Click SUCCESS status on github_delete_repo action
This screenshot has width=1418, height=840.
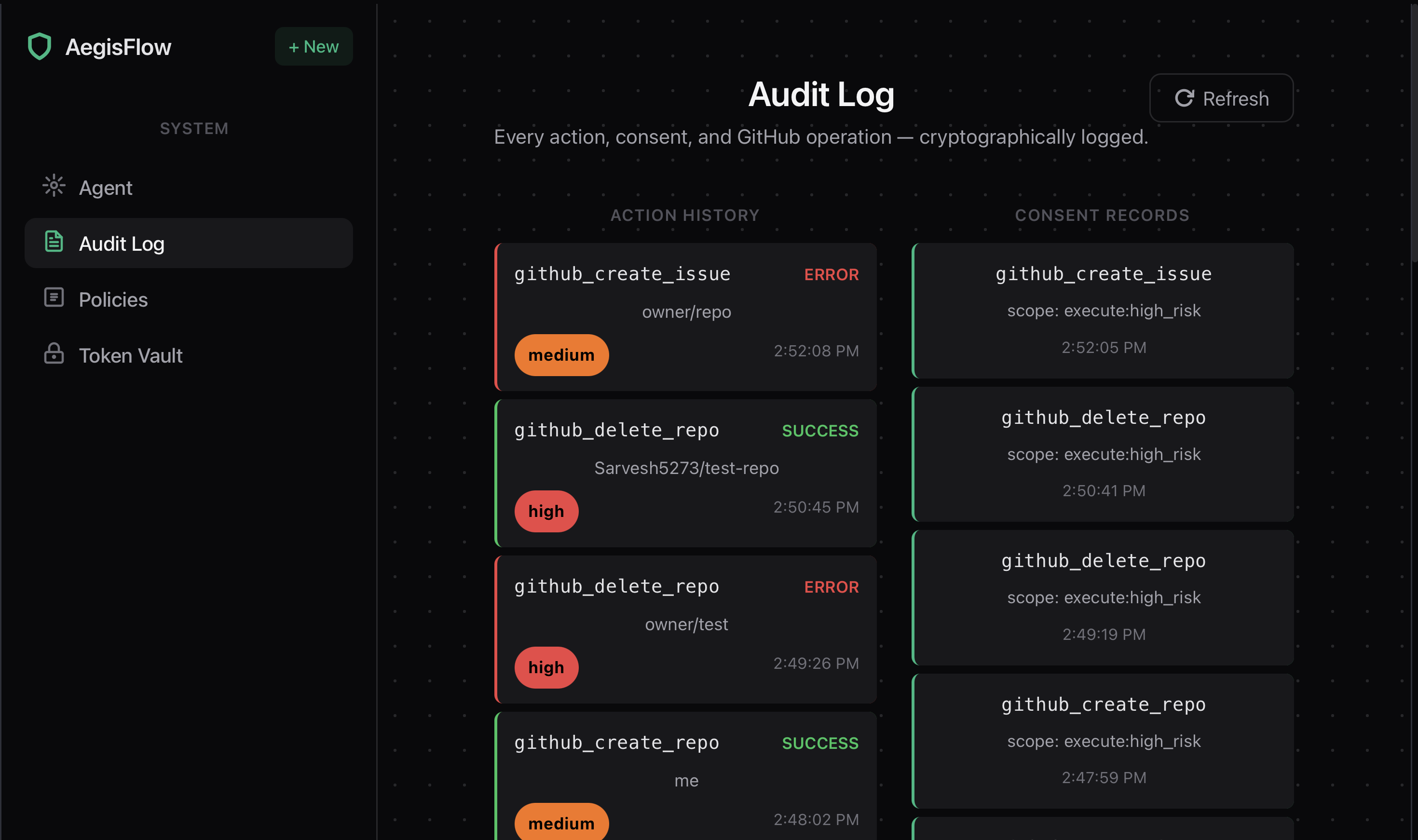pos(819,431)
